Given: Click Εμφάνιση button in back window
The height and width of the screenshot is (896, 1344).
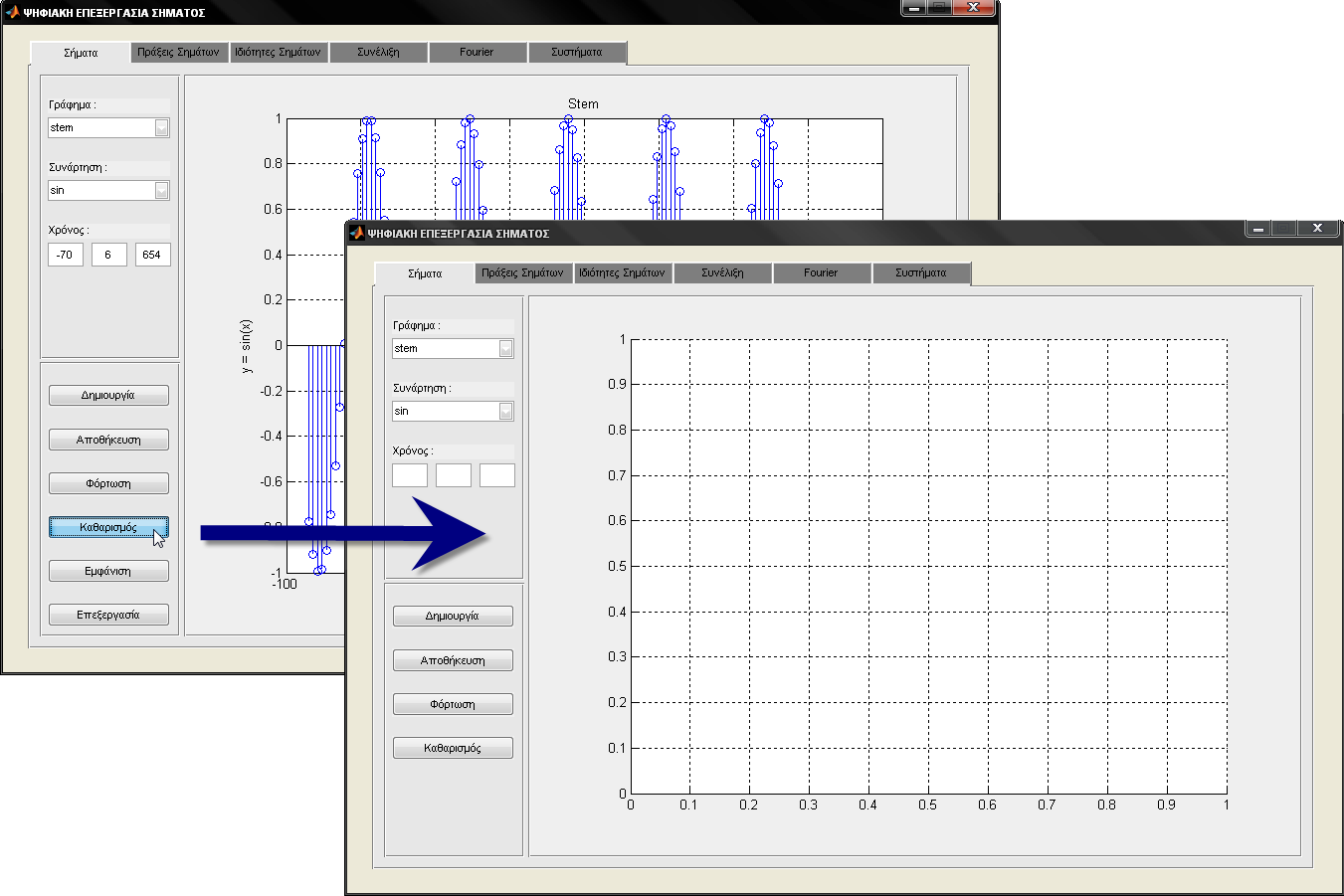Looking at the screenshot, I should (x=108, y=571).
